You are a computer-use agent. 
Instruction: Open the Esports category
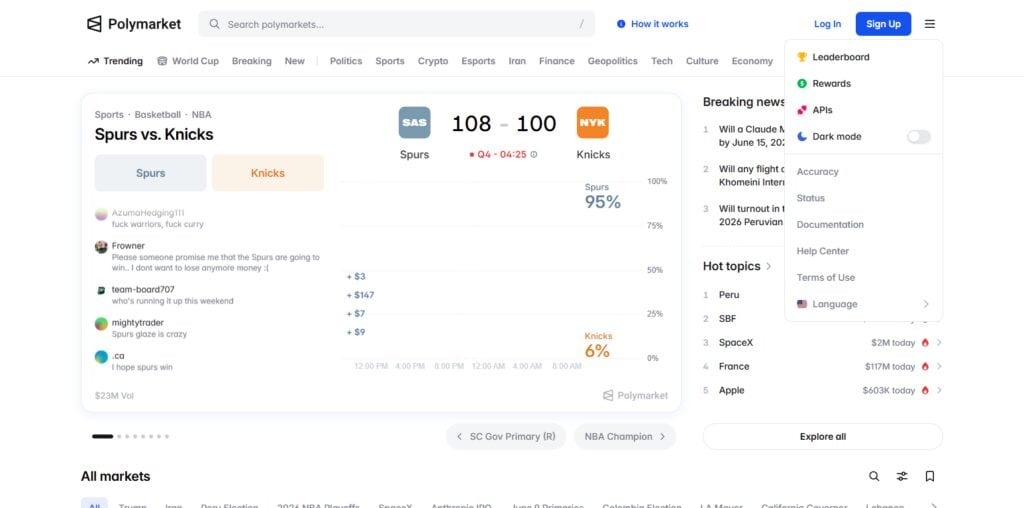click(478, 61)
